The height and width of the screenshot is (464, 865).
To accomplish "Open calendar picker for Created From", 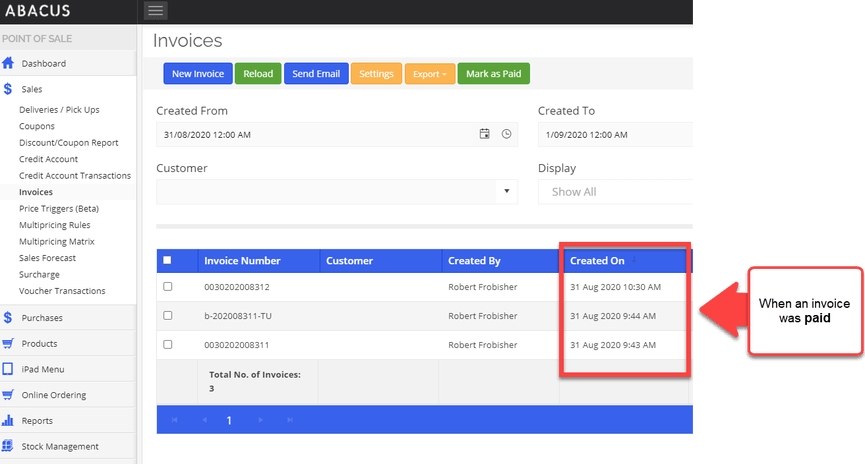I will [484, 134].
